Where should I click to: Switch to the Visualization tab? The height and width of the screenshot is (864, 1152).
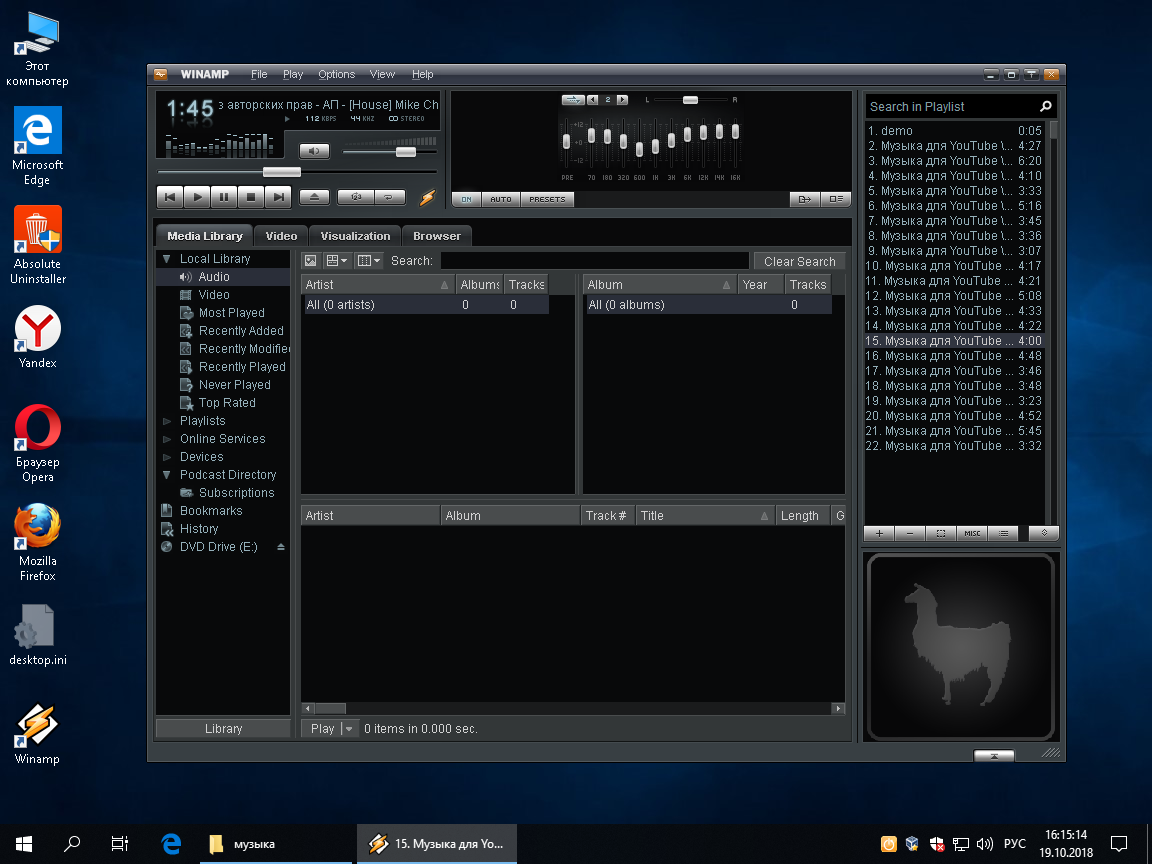pyautogui.click(x=356, y=236)
